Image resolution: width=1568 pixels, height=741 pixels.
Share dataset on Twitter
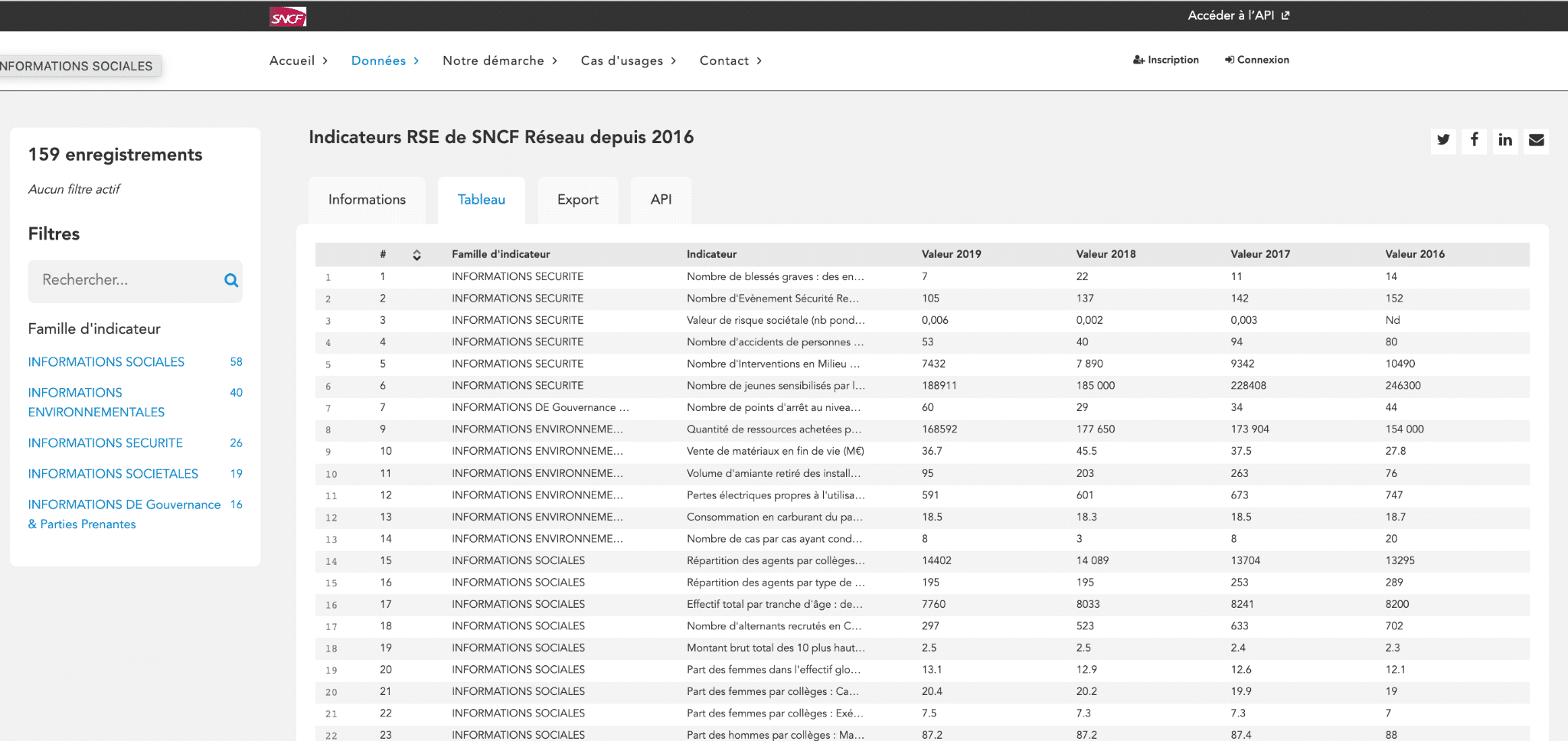1443,140
